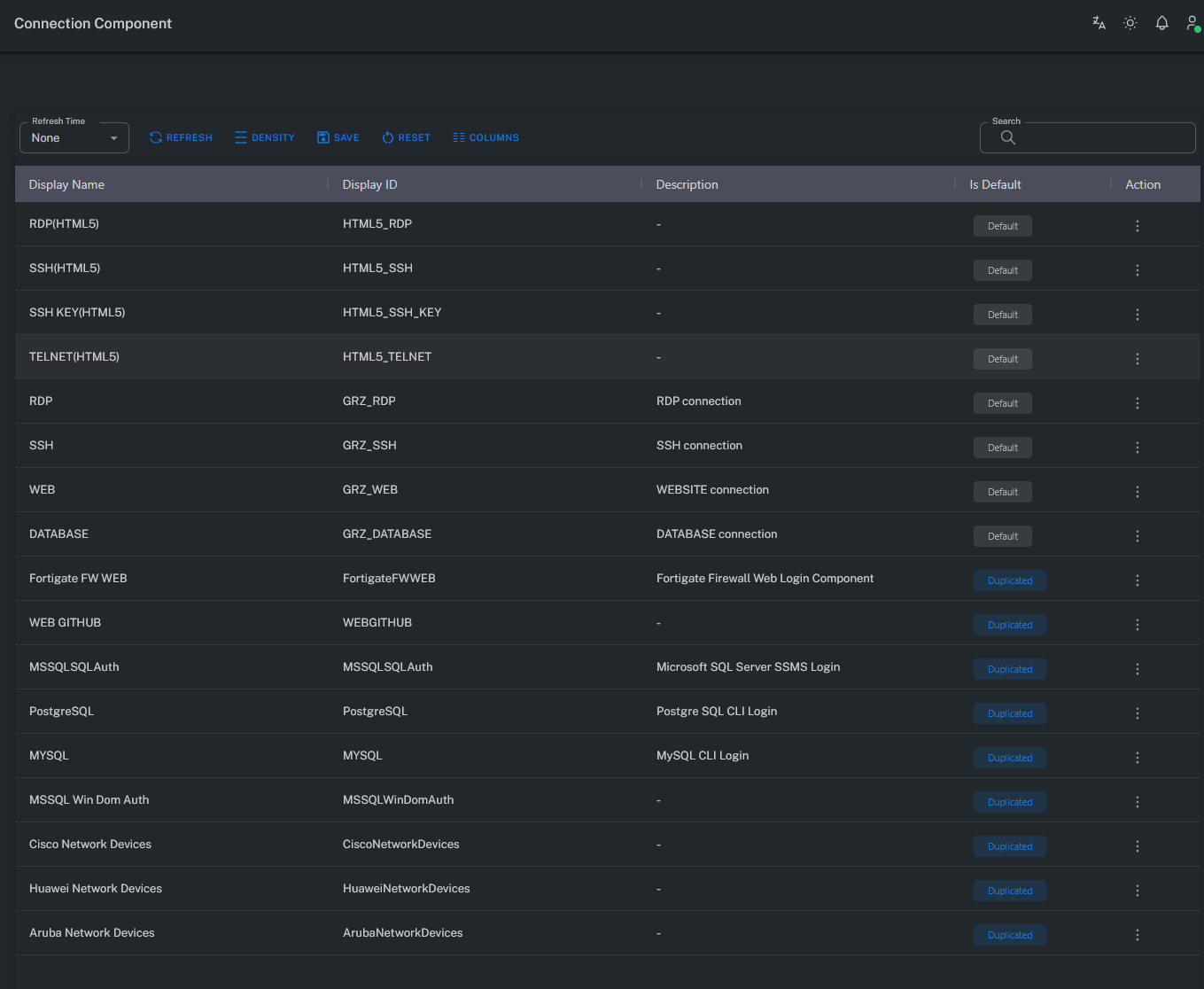
Task: Open the Columns selector
Action: 485,138
